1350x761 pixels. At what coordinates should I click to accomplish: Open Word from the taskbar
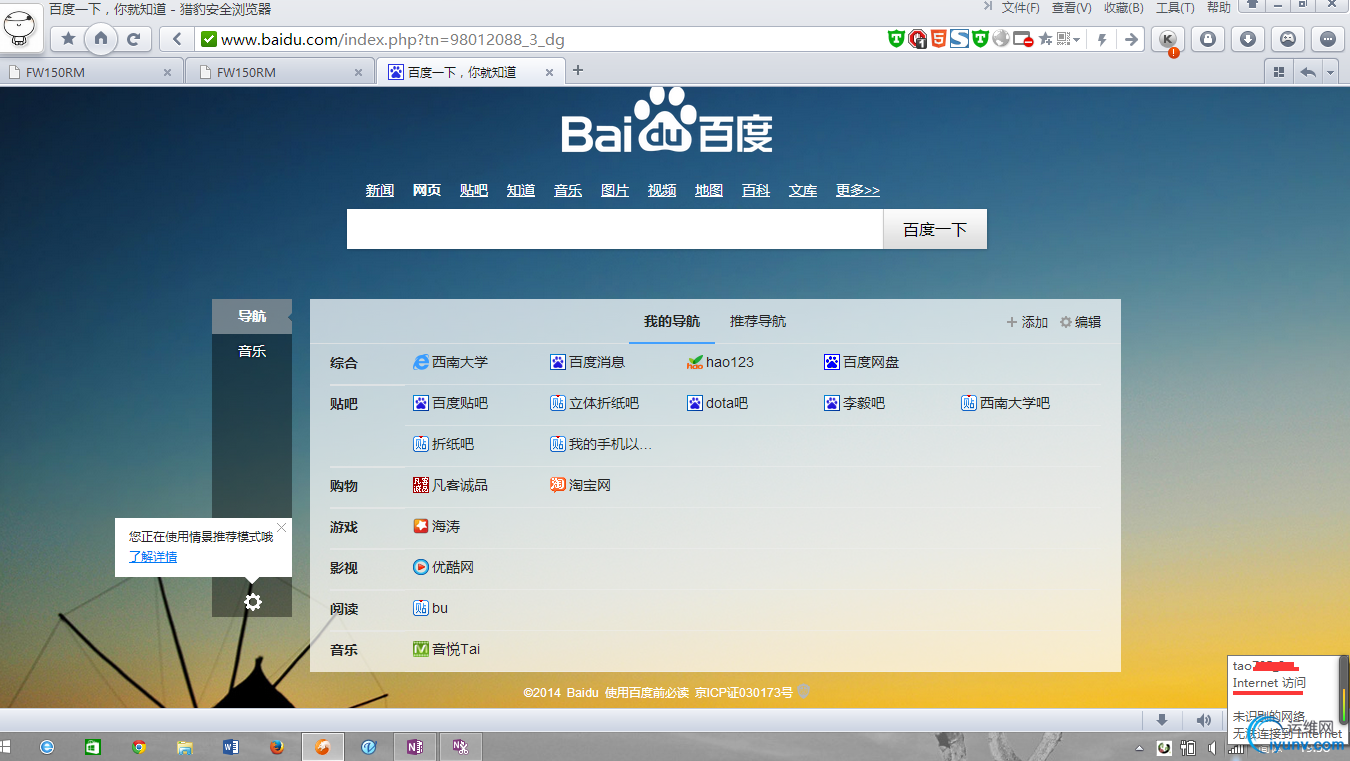click(x=230, y=747)
